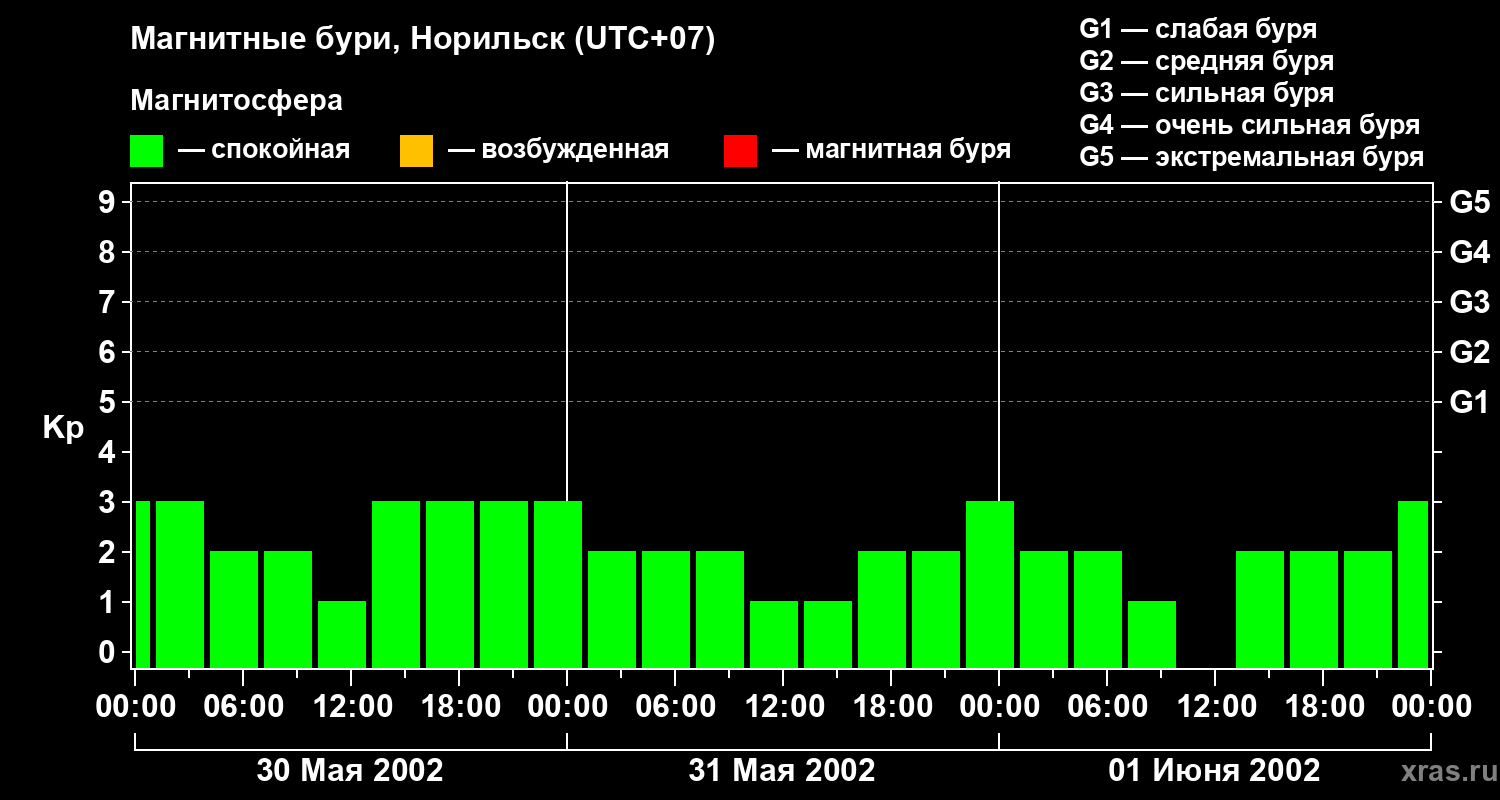Click the right-axis 'G5' label
The image size is (1500, 800).
pos(1470,202)
